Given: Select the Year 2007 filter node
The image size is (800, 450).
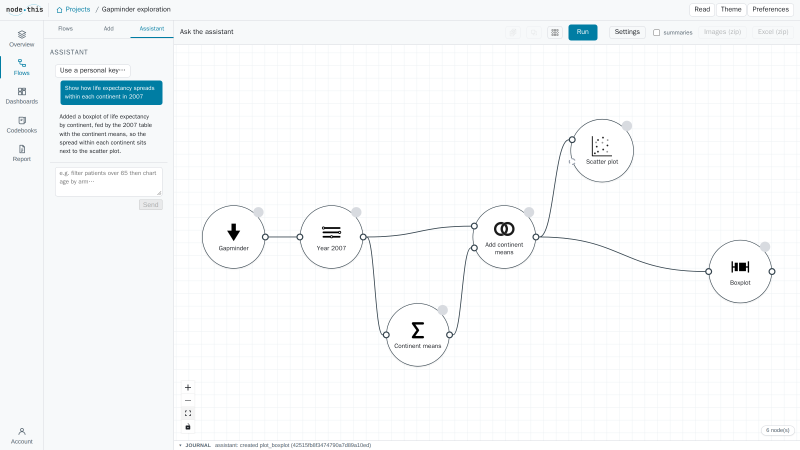Looking at the screenshot, I should tap(332, 237).
